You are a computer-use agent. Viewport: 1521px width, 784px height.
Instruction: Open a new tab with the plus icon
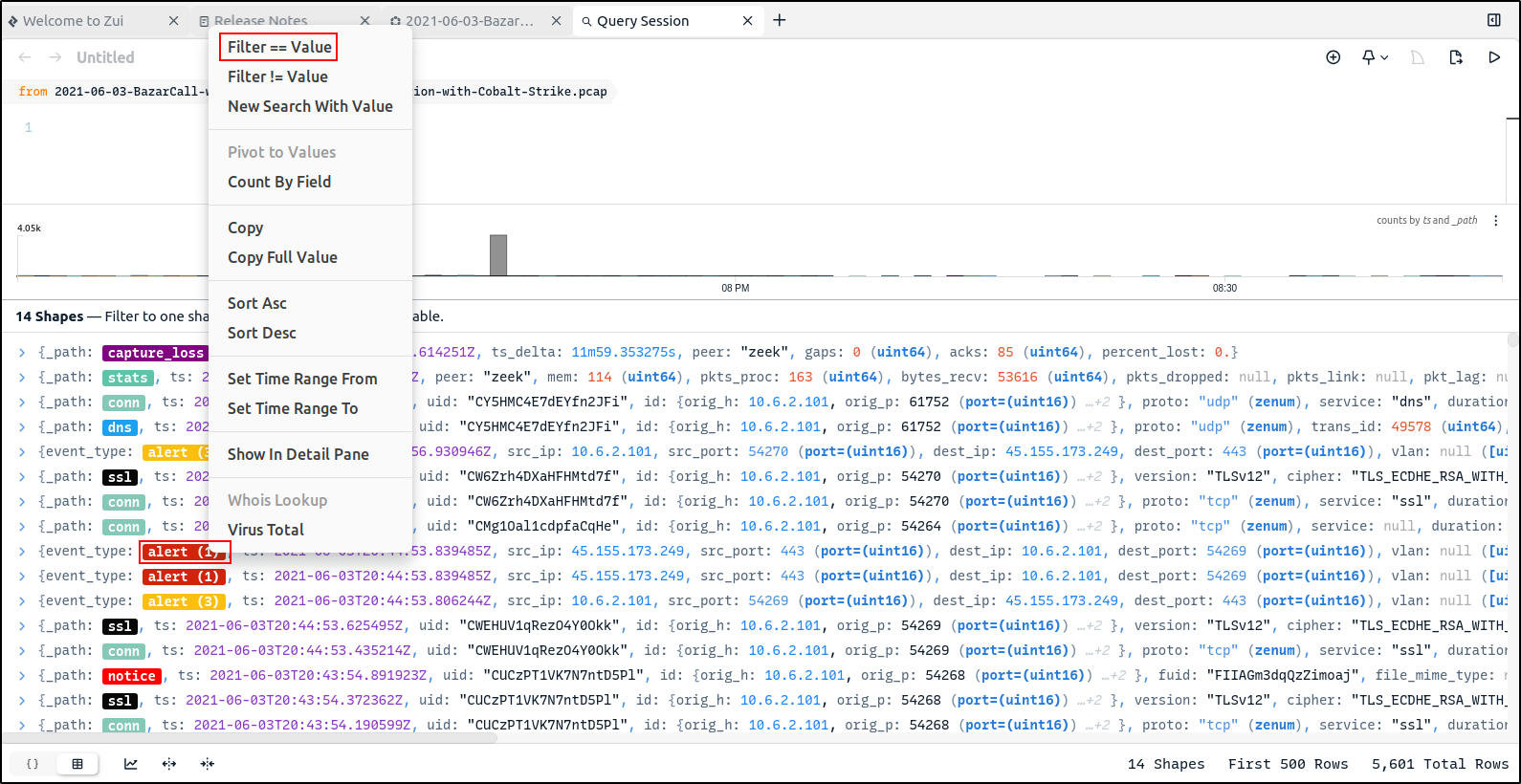coord(780,20)
